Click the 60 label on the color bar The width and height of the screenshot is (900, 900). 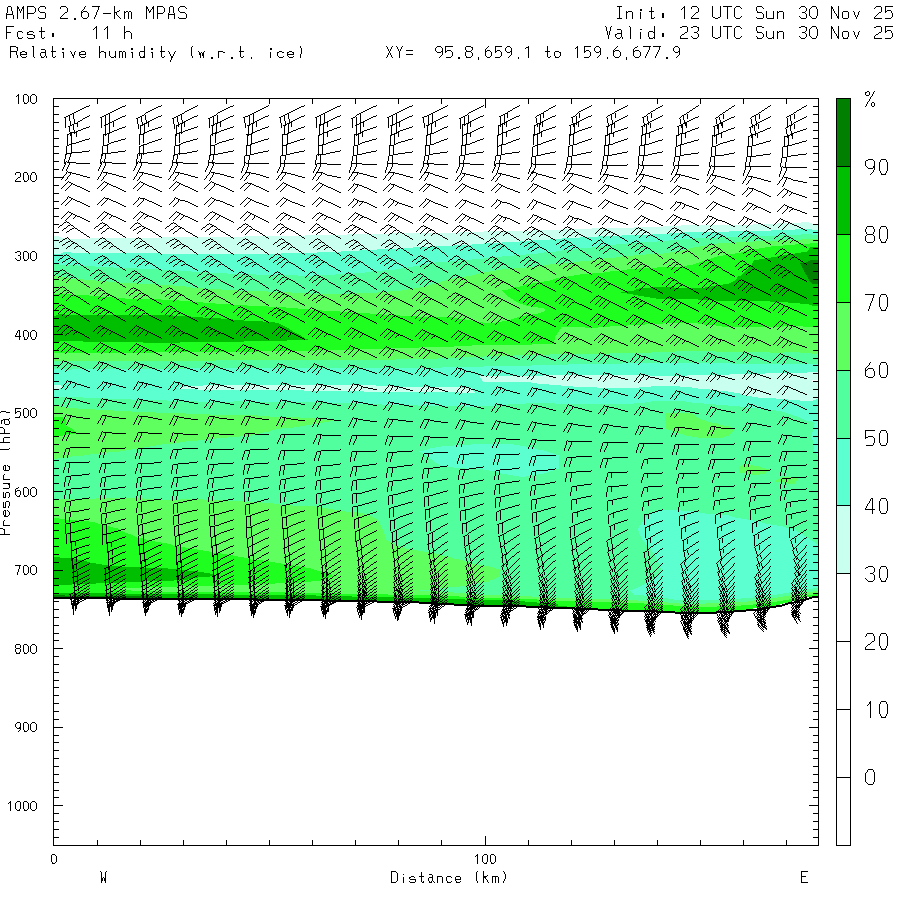click(876, 370)
